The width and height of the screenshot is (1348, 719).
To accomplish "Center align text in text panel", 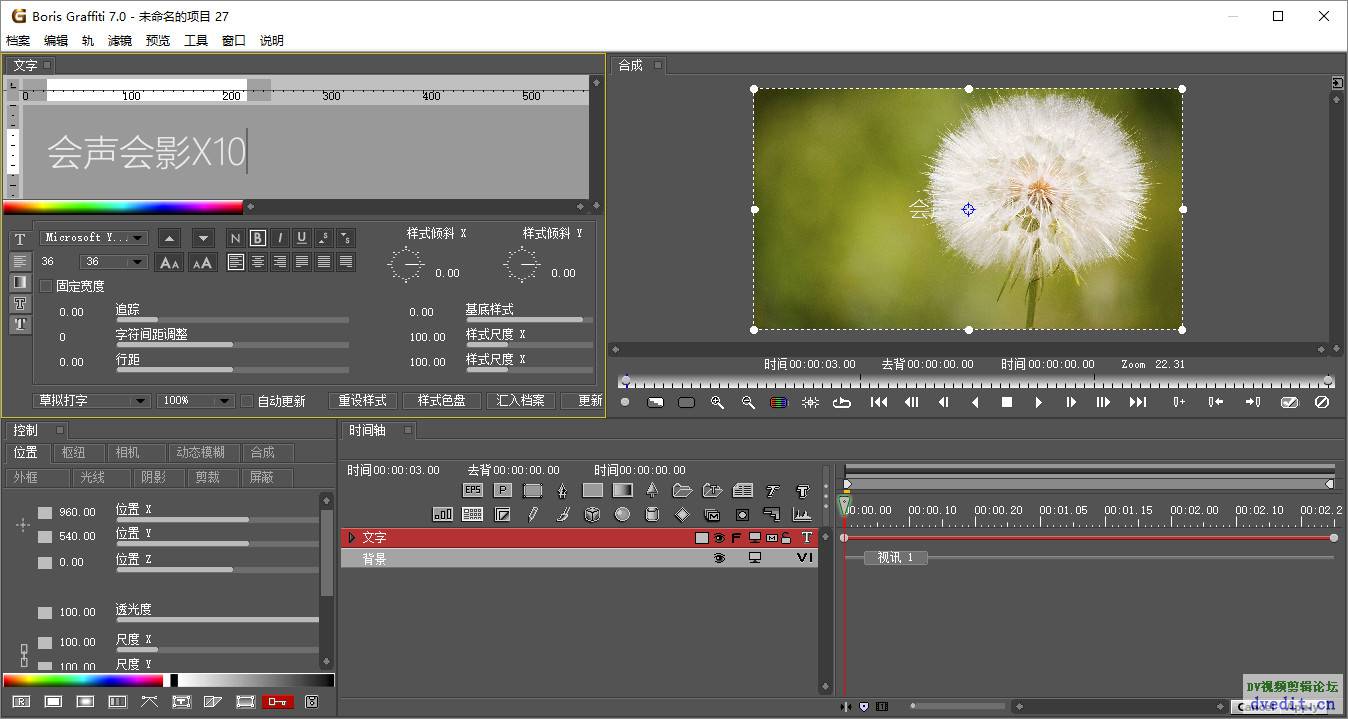I will tap(257, 262).
